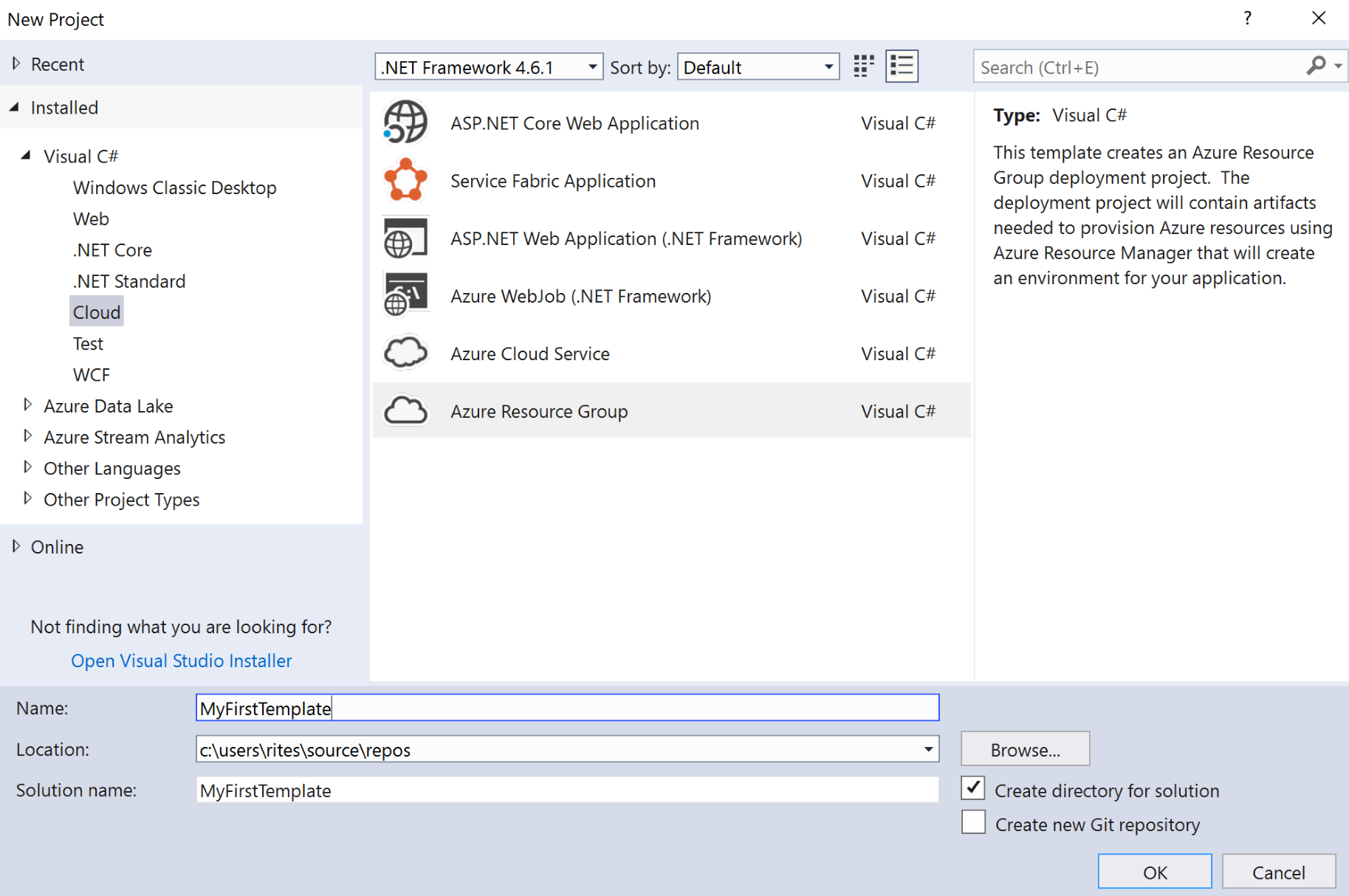The height and width of the screenshot is (896, 1349).
Task: Switch to small icons grid view
Action: [863, 66]
